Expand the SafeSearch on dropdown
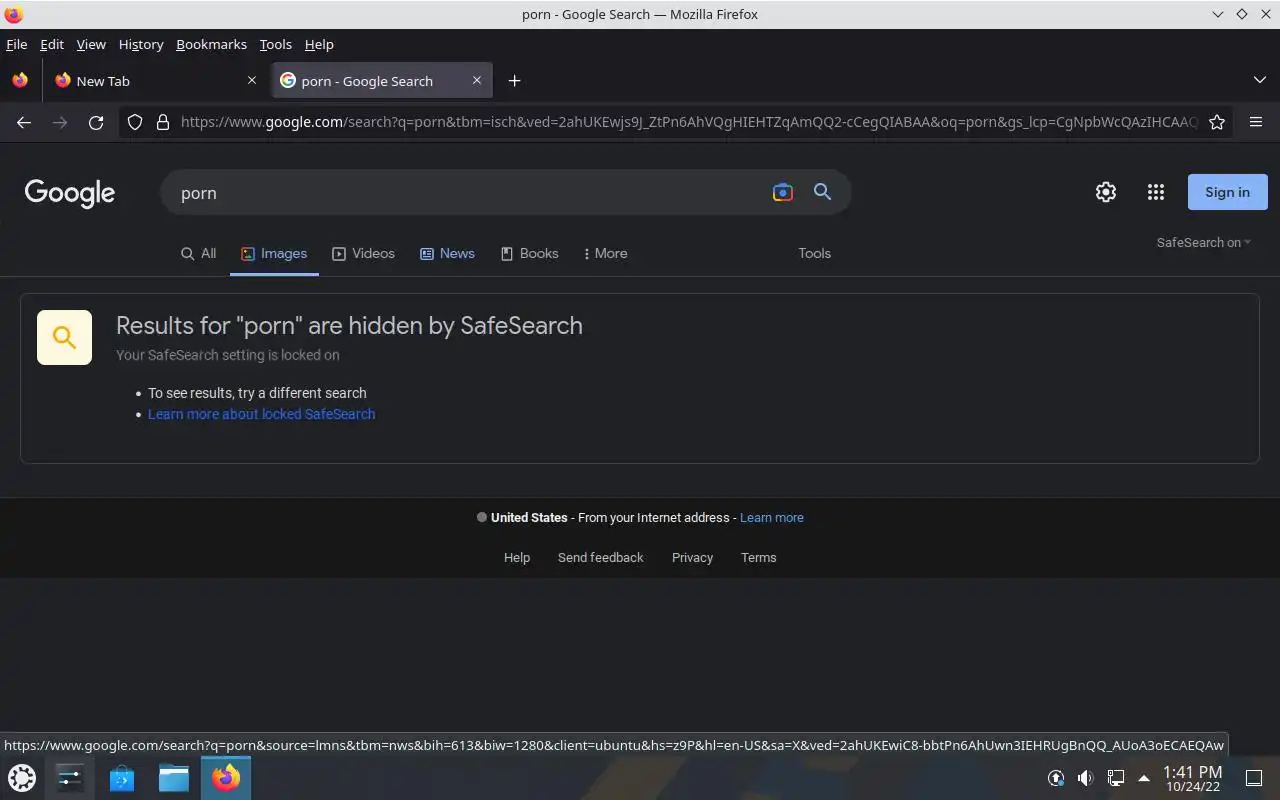 point(1204,242)
